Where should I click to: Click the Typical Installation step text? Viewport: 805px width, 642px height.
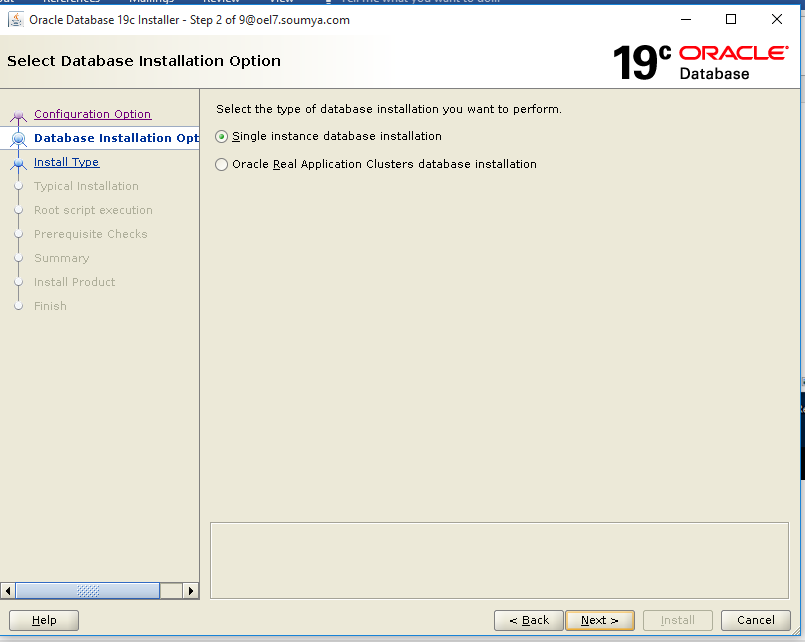[x=86, y=186]
